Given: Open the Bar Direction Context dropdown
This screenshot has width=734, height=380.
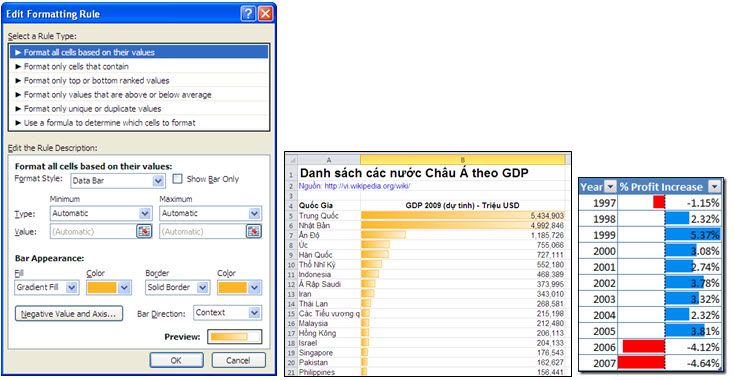Looking at the screenshot, I should pyautogui.click(x=255, y=313).
